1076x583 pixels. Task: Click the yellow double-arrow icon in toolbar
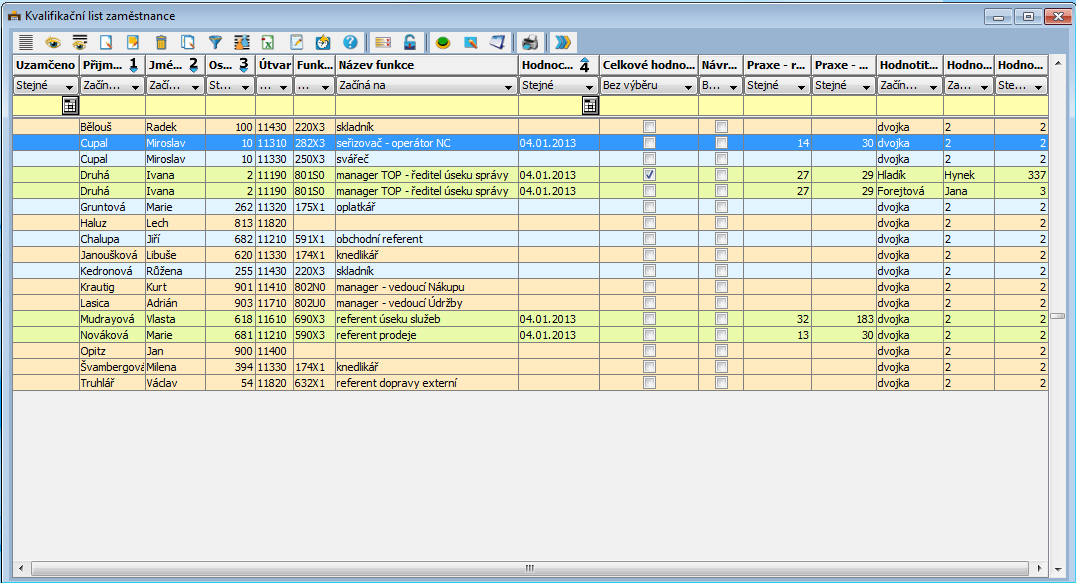point(564,42)
